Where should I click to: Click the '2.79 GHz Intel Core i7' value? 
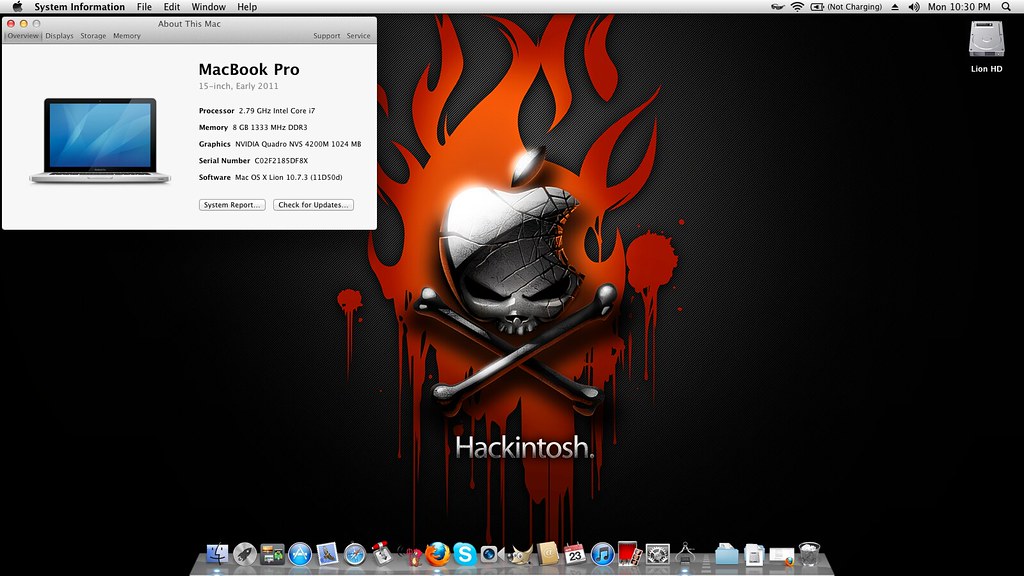point(277,111)
